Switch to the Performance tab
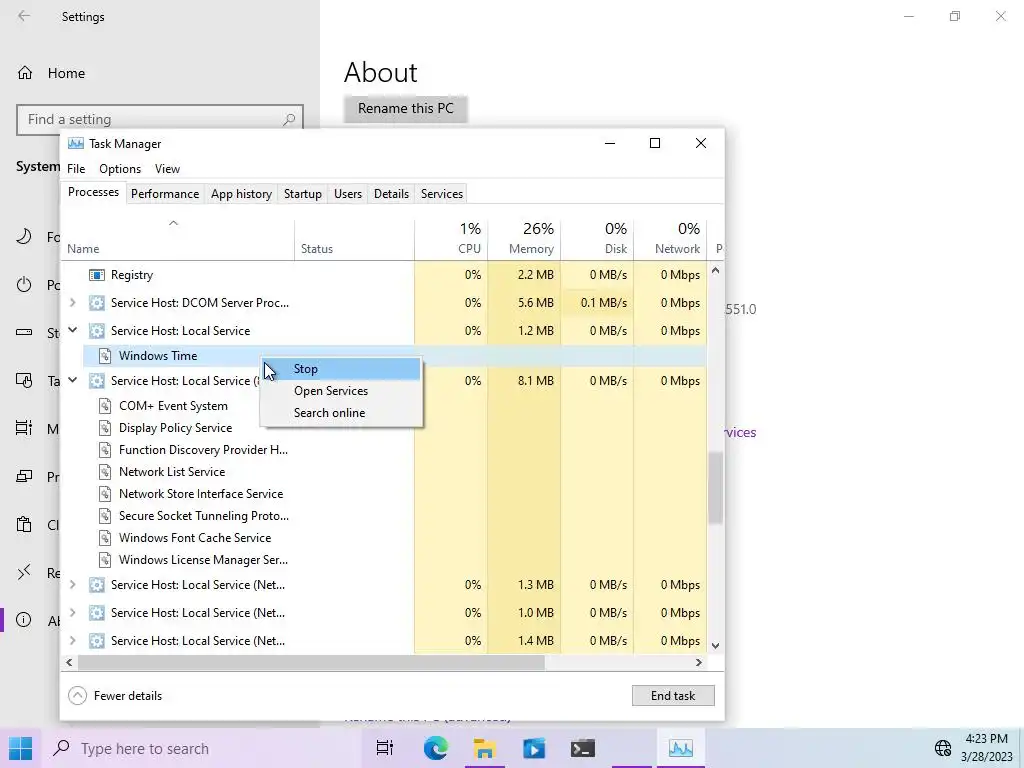Image resolution: width=1024 pixels, height=768 pixels. pyautogui.click(x=165, y=194)
